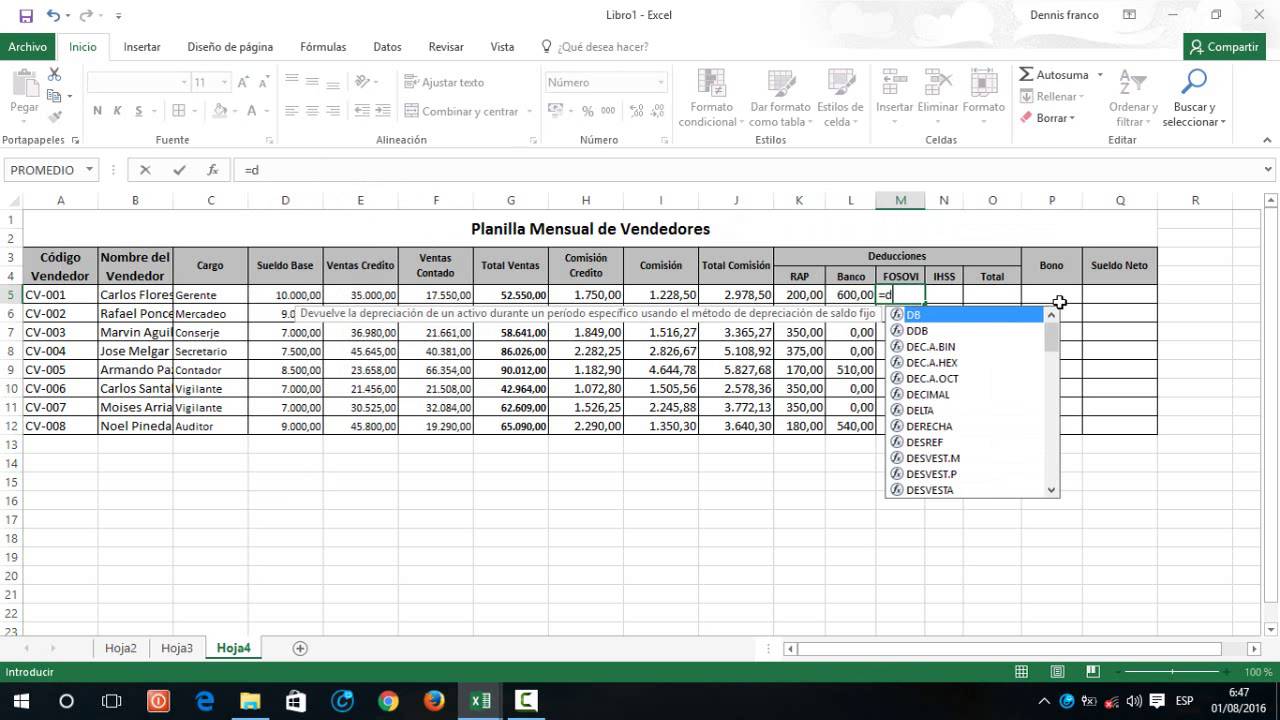Apply bold with the N button

pos(97,111)
